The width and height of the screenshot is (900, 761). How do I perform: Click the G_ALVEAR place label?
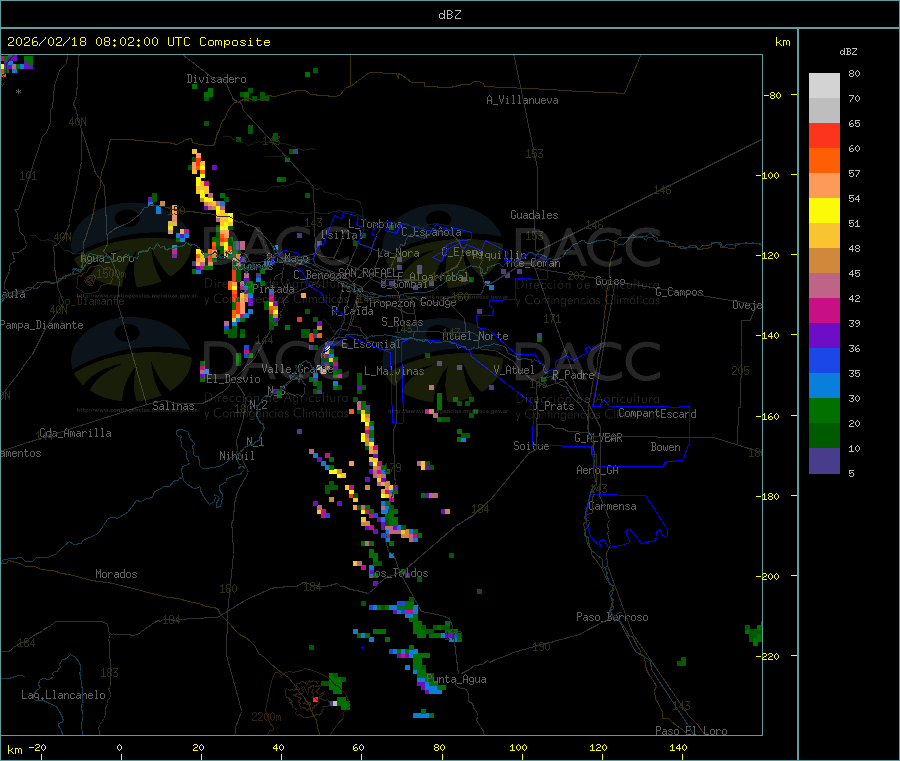coord(598,438)
